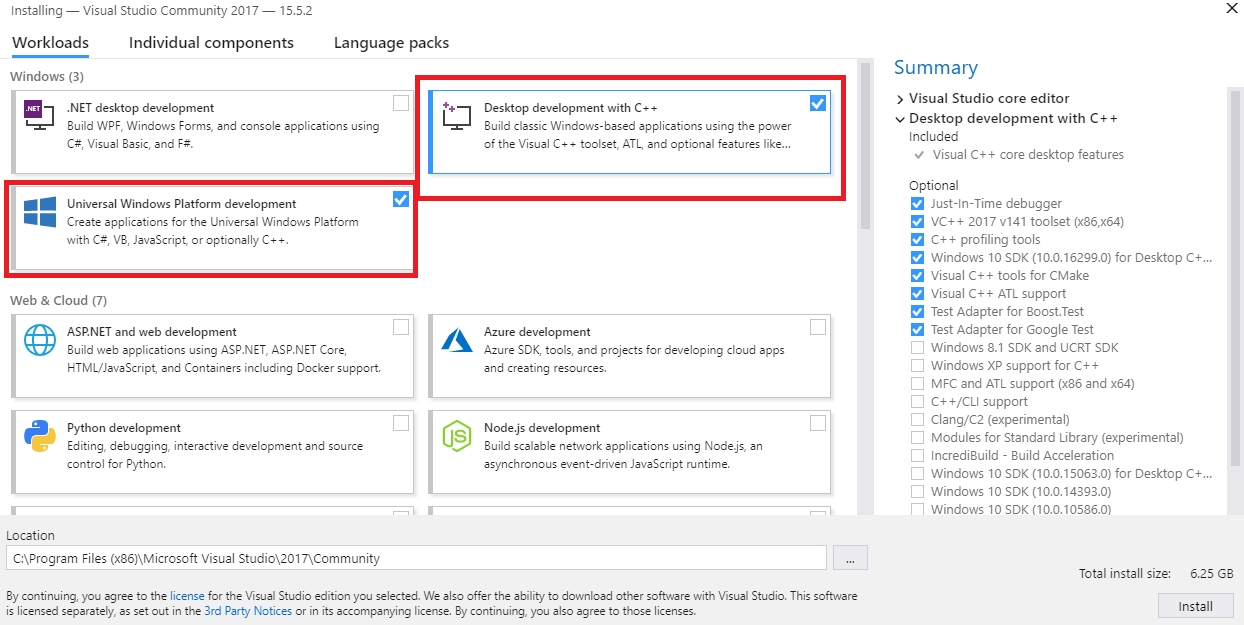Enable C++/CLI support option
This screenshot has width=1244, height=625.
(917, 401)
